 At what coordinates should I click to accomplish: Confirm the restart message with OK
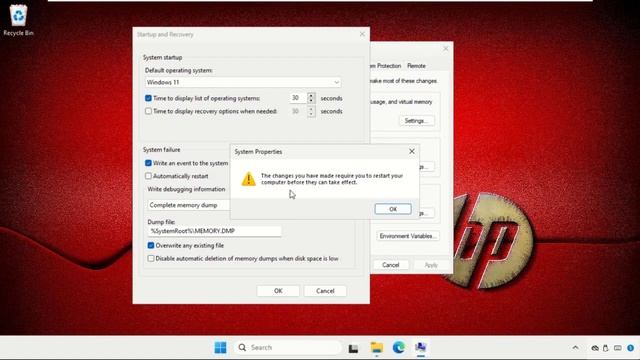[393, 209]
